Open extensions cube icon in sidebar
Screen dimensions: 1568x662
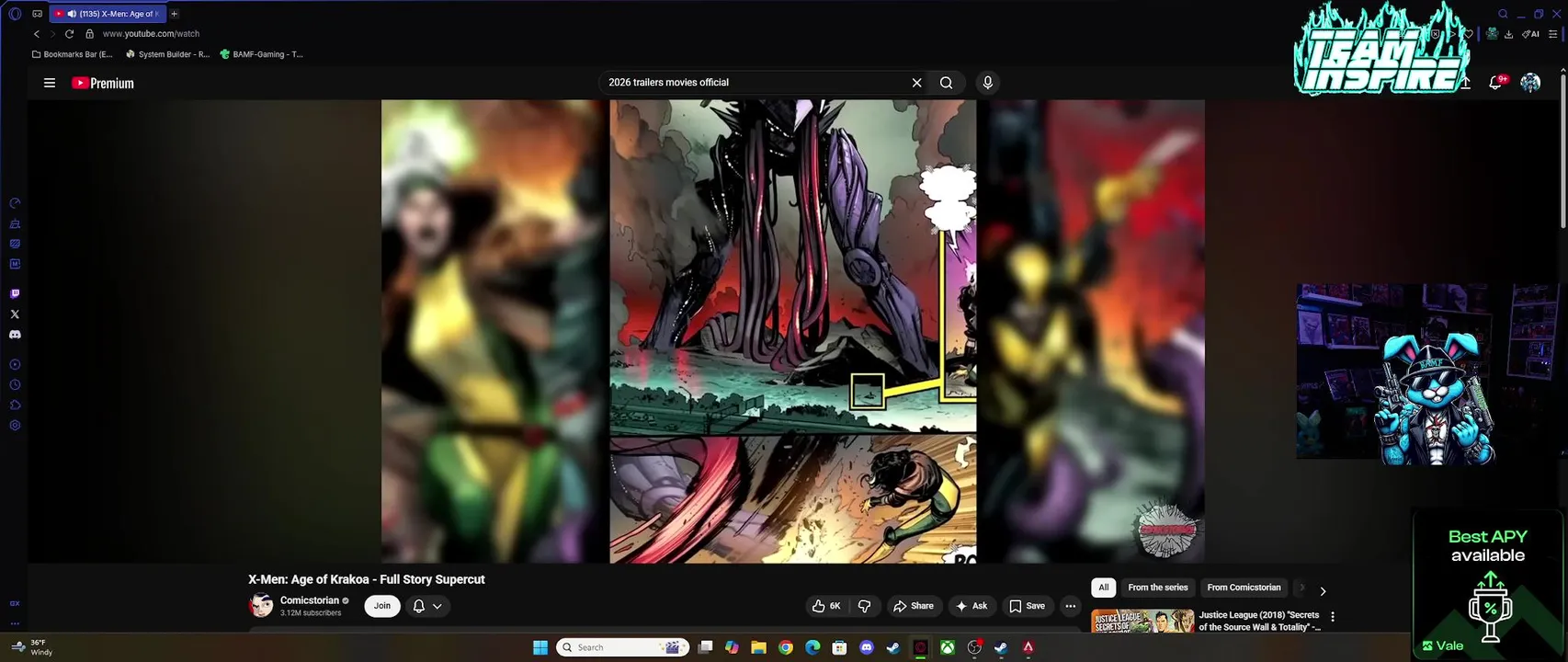point(15,405)
